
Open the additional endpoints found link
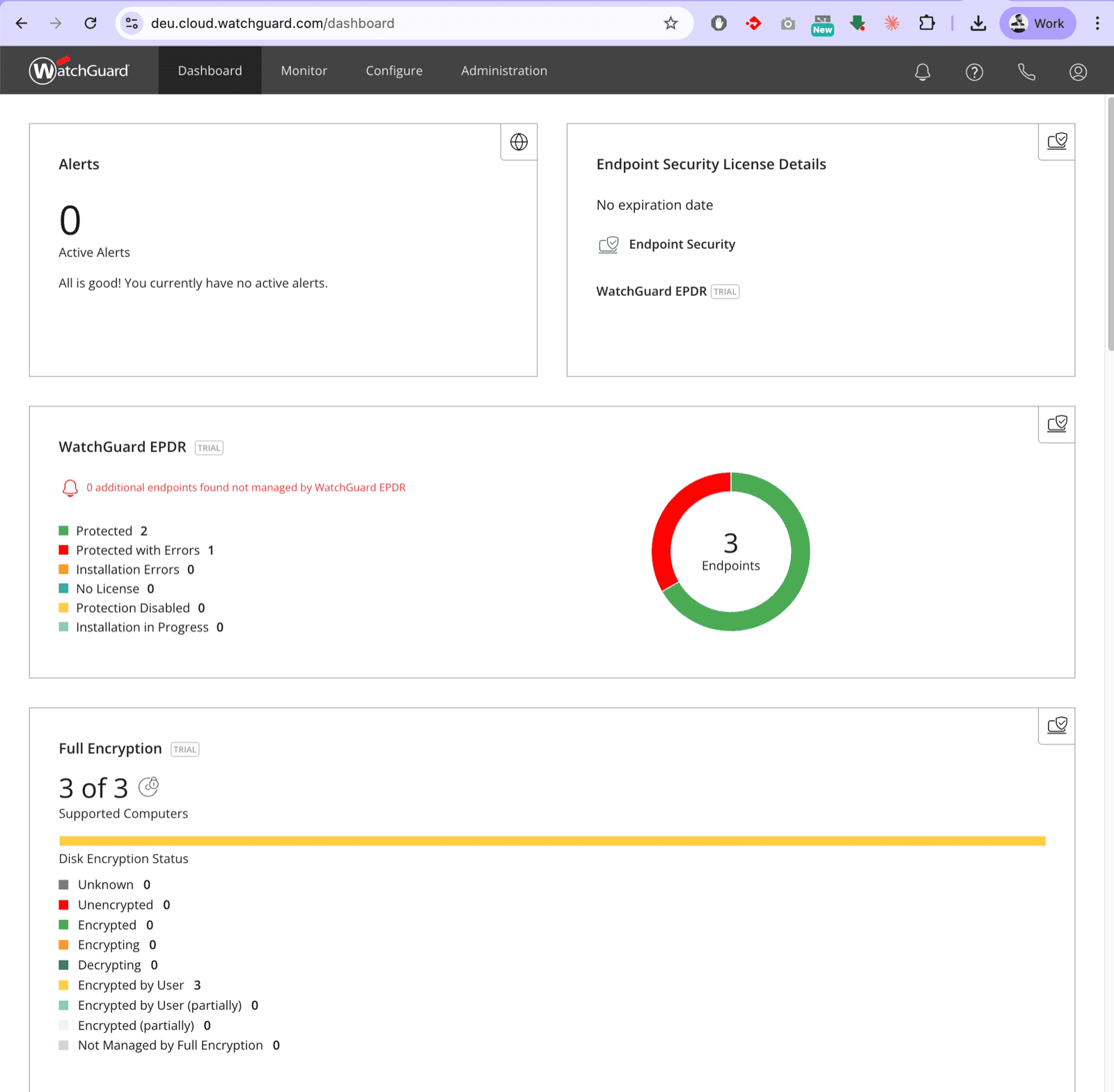tap(246, 487)
